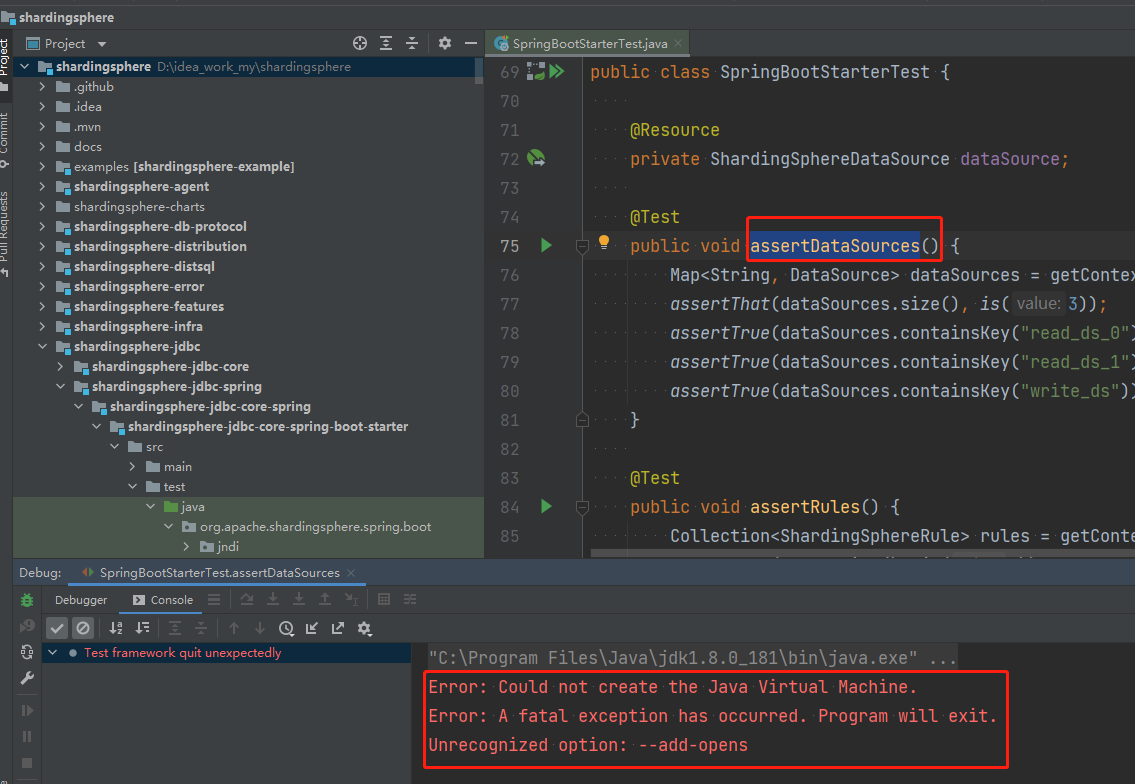Click the Step Out icon

[x=325, y=599]
